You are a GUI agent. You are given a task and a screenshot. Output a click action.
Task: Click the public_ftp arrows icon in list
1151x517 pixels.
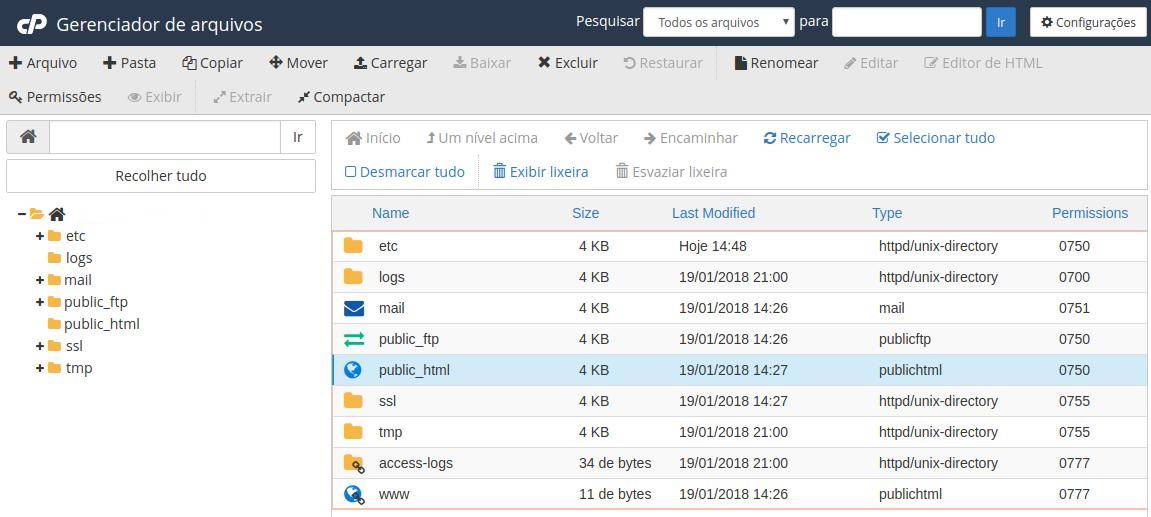pos(353,339)
